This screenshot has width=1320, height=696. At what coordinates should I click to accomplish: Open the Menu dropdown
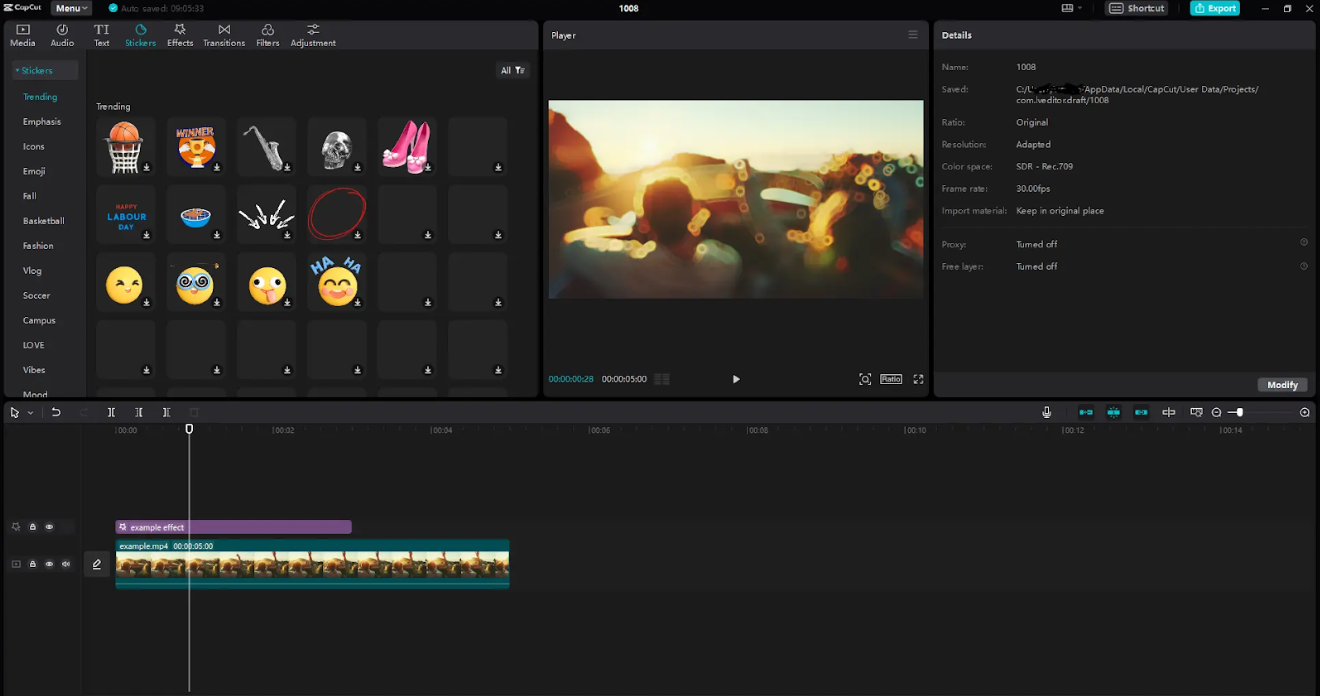[x=71, y=8]
